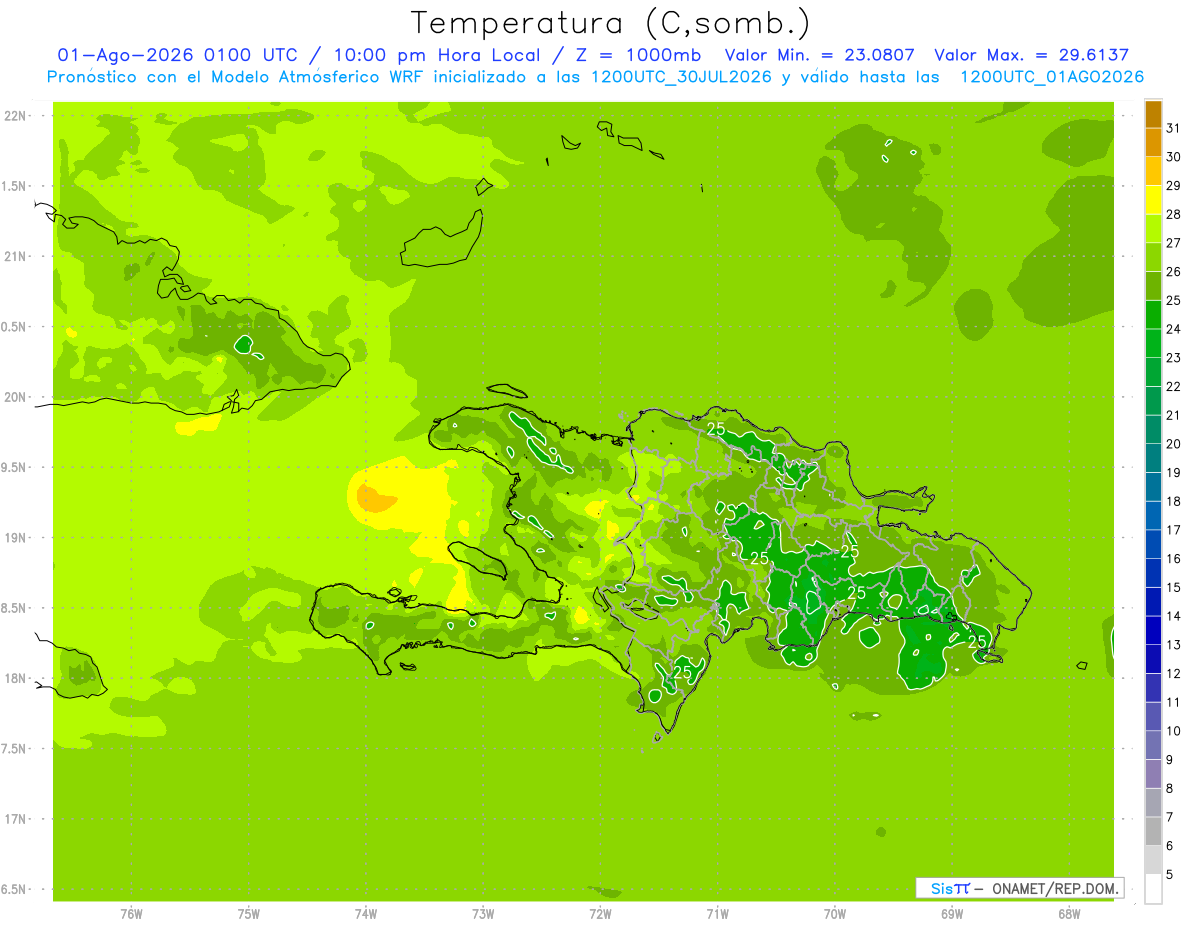Click the '5' color scale label
Viewport: 1200px width, 927px height.
1169,875
